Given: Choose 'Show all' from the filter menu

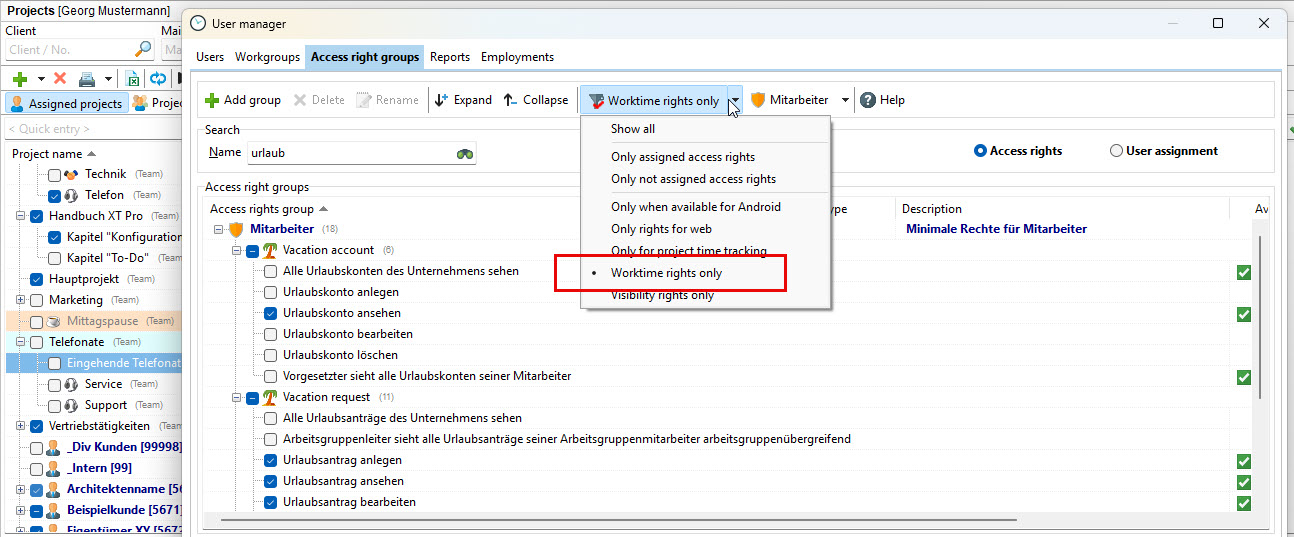Looking at the screenshot, I should pos(633,129).
